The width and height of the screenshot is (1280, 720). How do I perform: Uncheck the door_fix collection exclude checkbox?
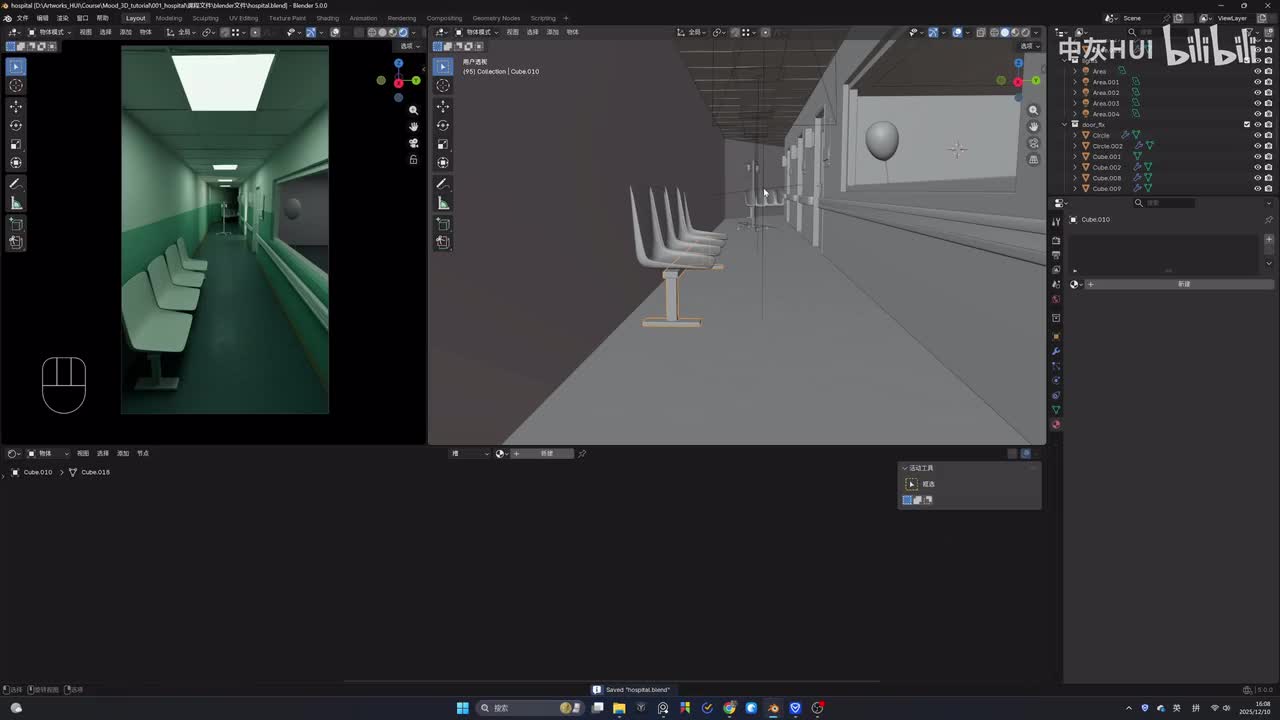(1247, 125)
